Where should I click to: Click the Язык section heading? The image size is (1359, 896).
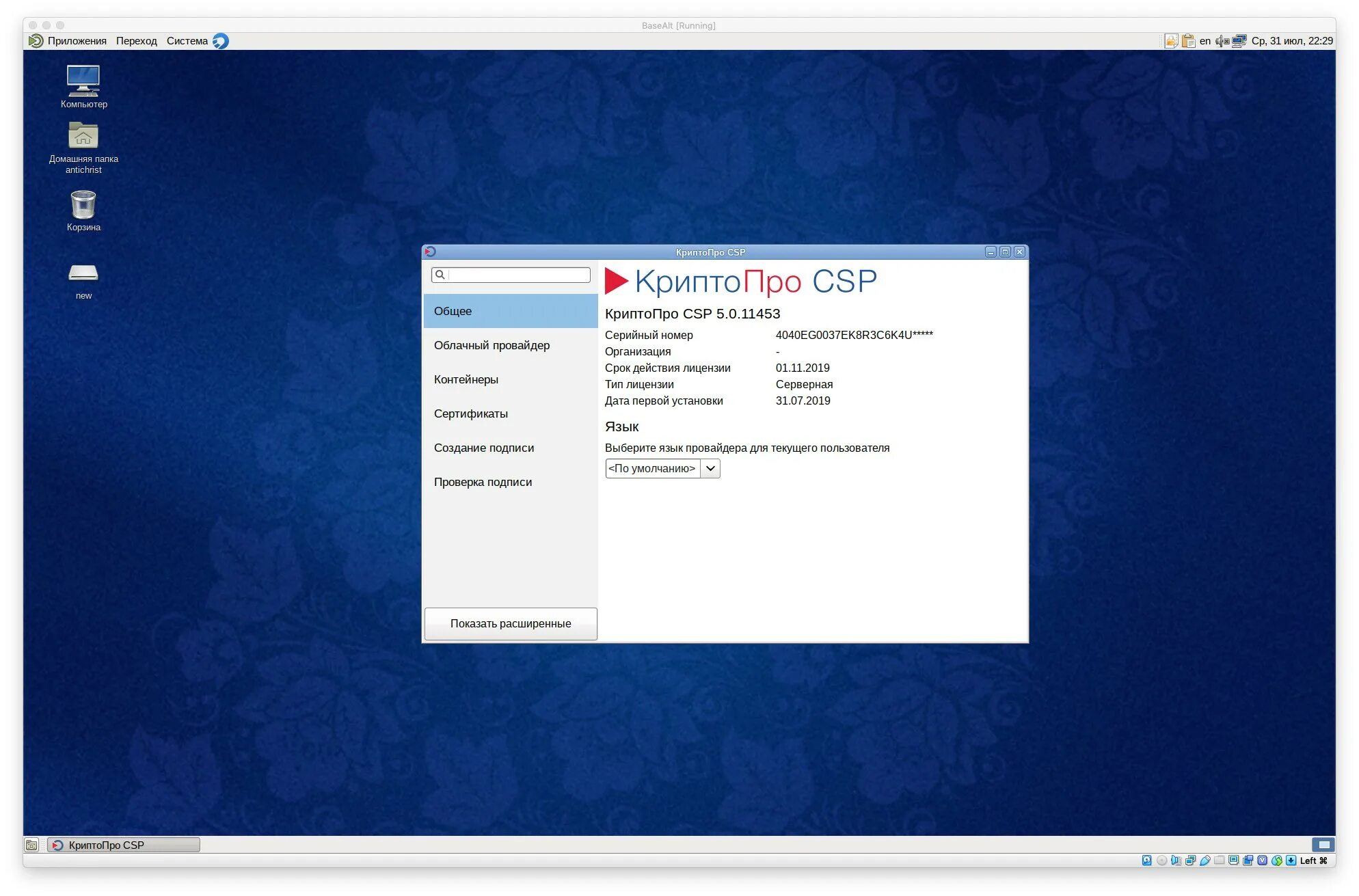(x=621, y=426)
